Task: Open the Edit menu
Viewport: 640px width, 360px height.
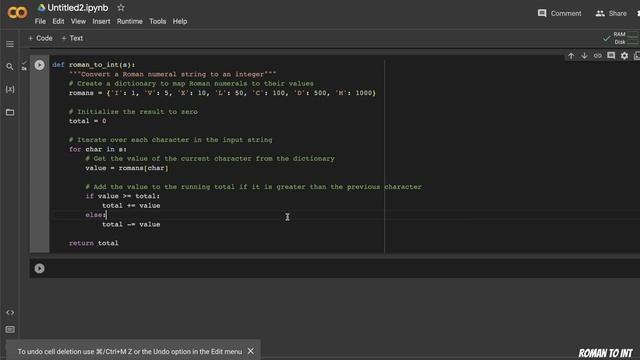Action: pyautogui.click(x=58, y=22)
